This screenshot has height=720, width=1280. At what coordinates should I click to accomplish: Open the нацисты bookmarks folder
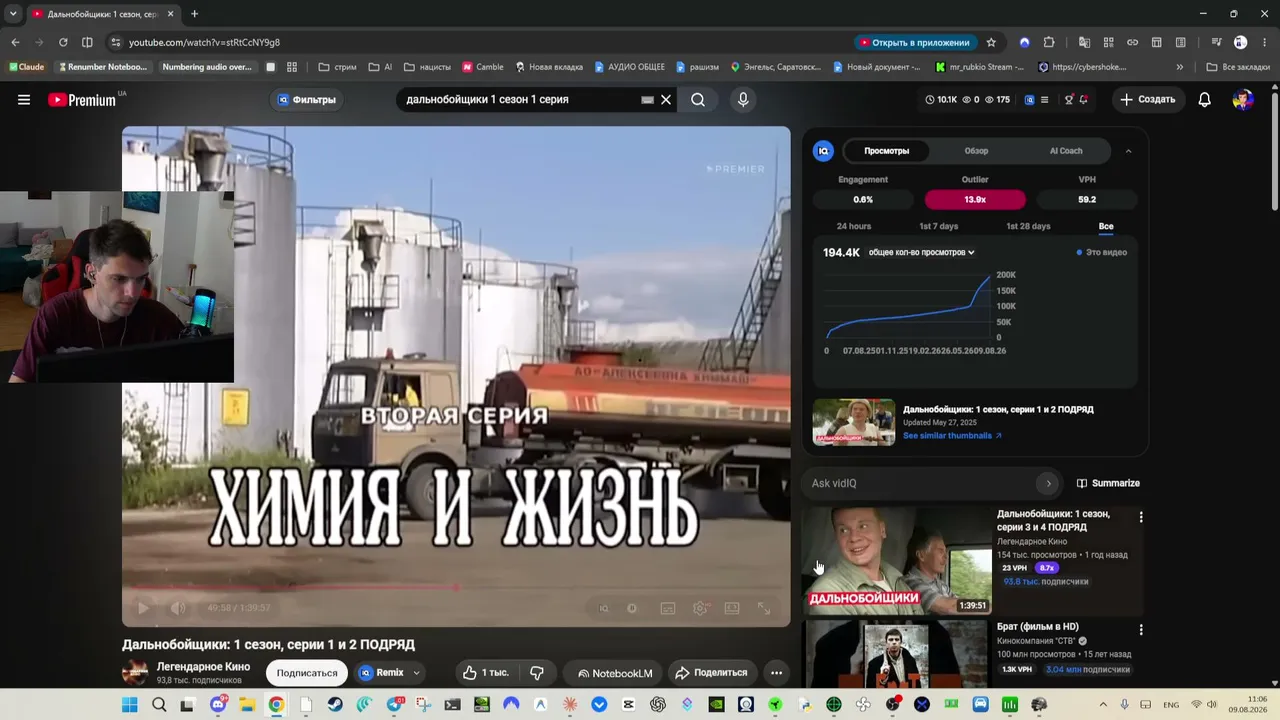[x=427, y=67]
